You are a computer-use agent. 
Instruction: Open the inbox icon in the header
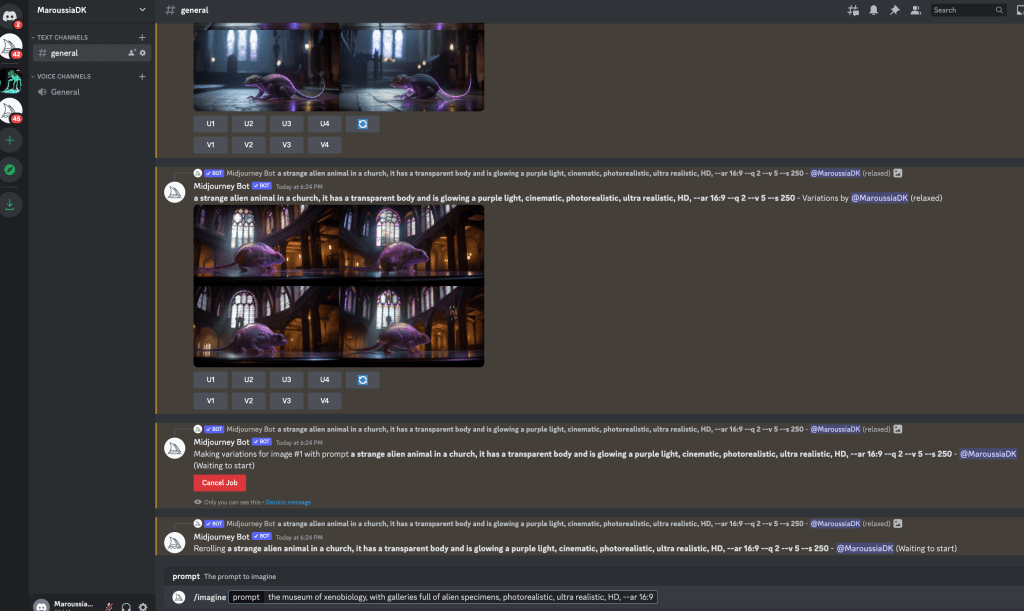pyautogui.click(x=1018, y=10)
